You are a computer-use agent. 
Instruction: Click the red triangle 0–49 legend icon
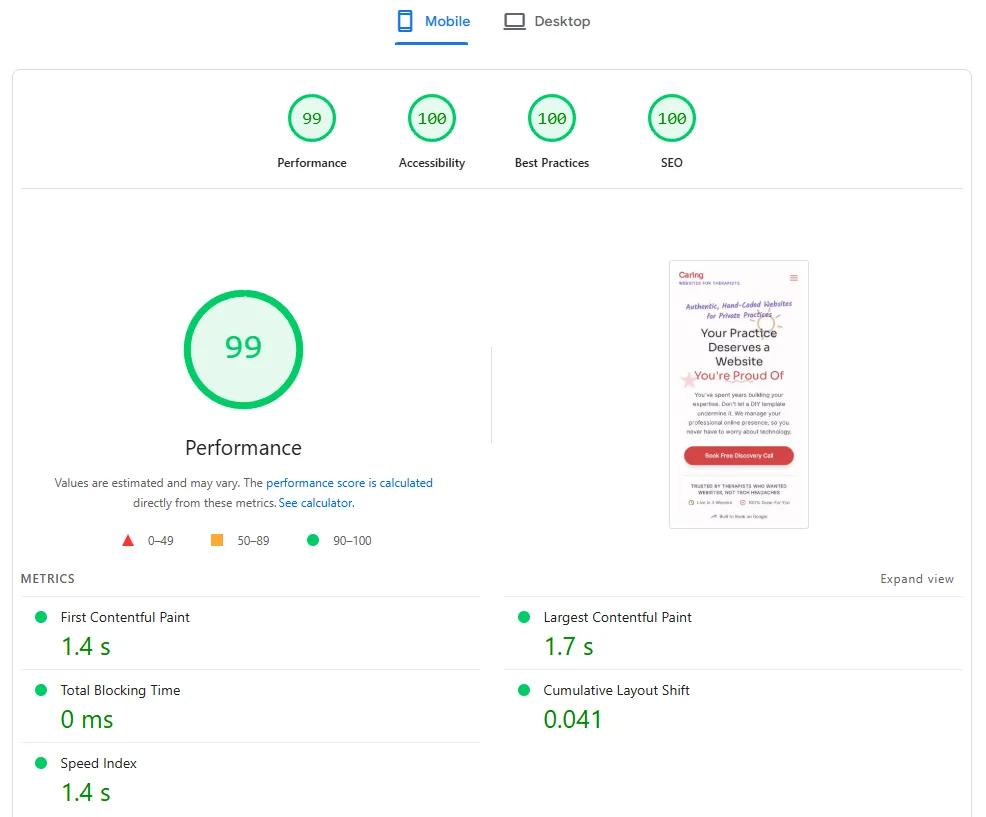tap(128, 540)
